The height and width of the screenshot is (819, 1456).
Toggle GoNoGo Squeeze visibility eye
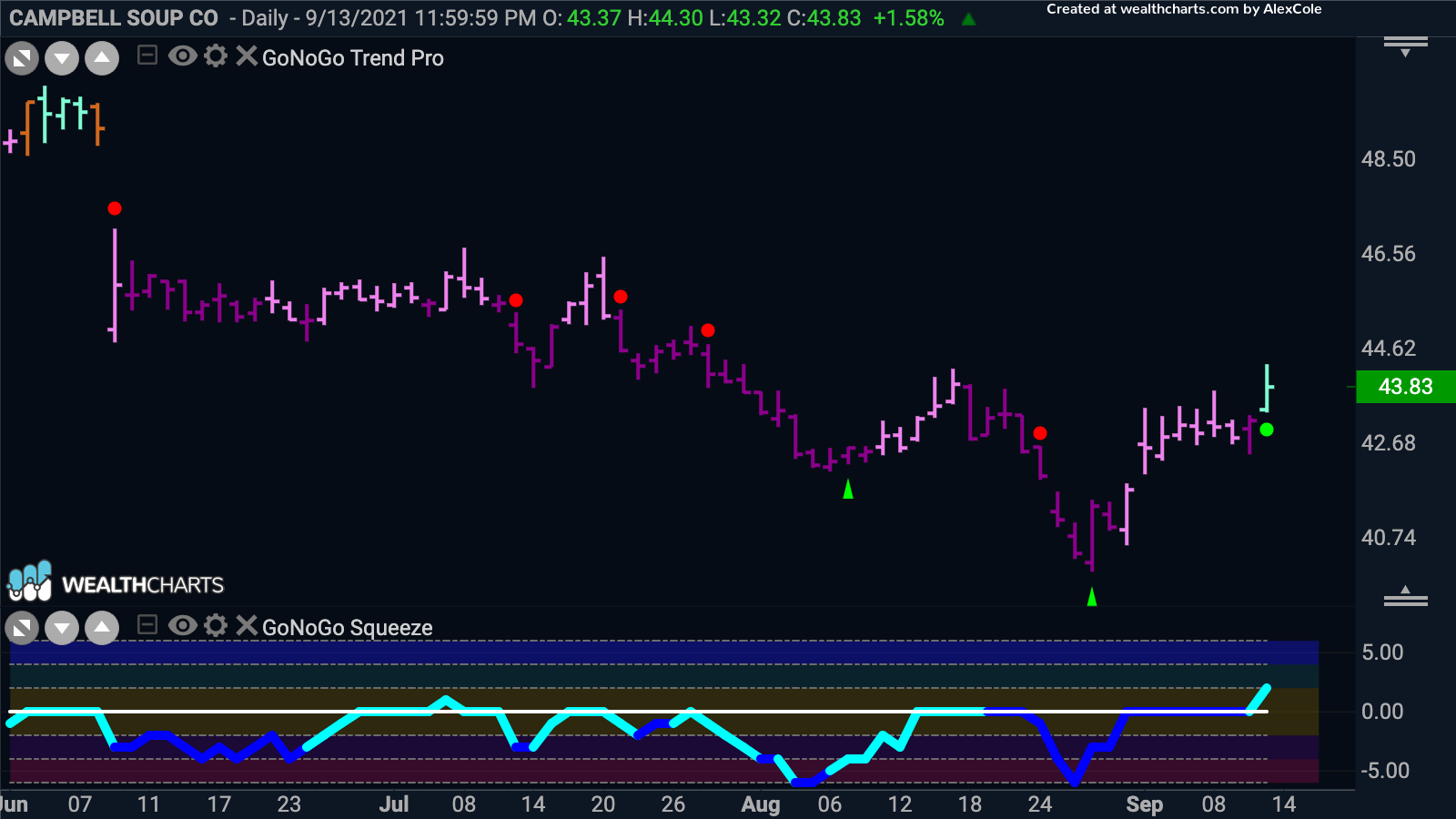182,625
